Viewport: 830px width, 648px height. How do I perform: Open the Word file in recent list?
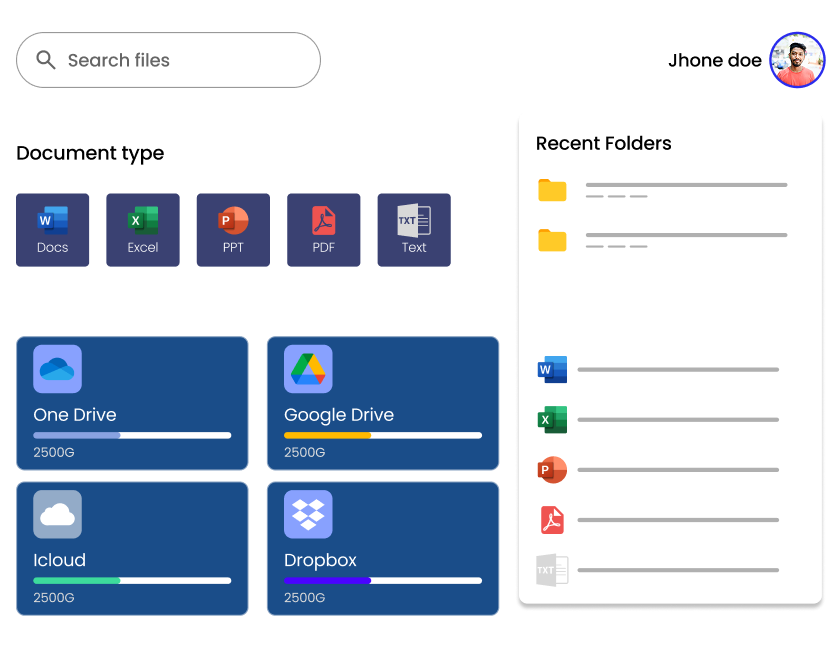coord(658,370)
